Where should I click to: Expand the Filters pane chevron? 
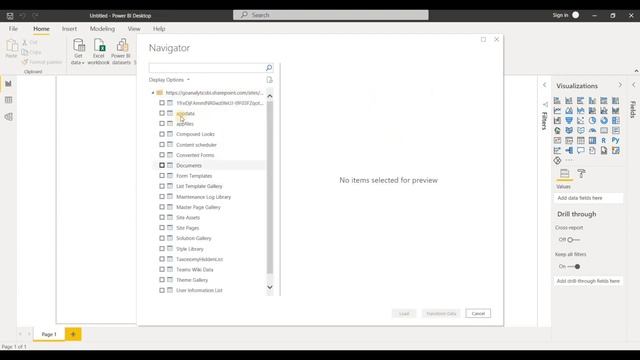coord(544,85)
